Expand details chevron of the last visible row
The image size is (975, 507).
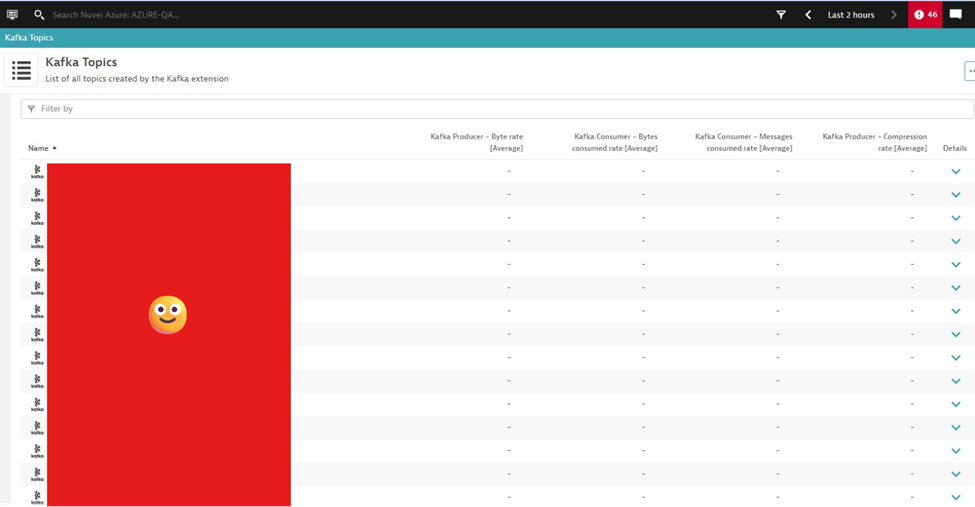[955, 497]
